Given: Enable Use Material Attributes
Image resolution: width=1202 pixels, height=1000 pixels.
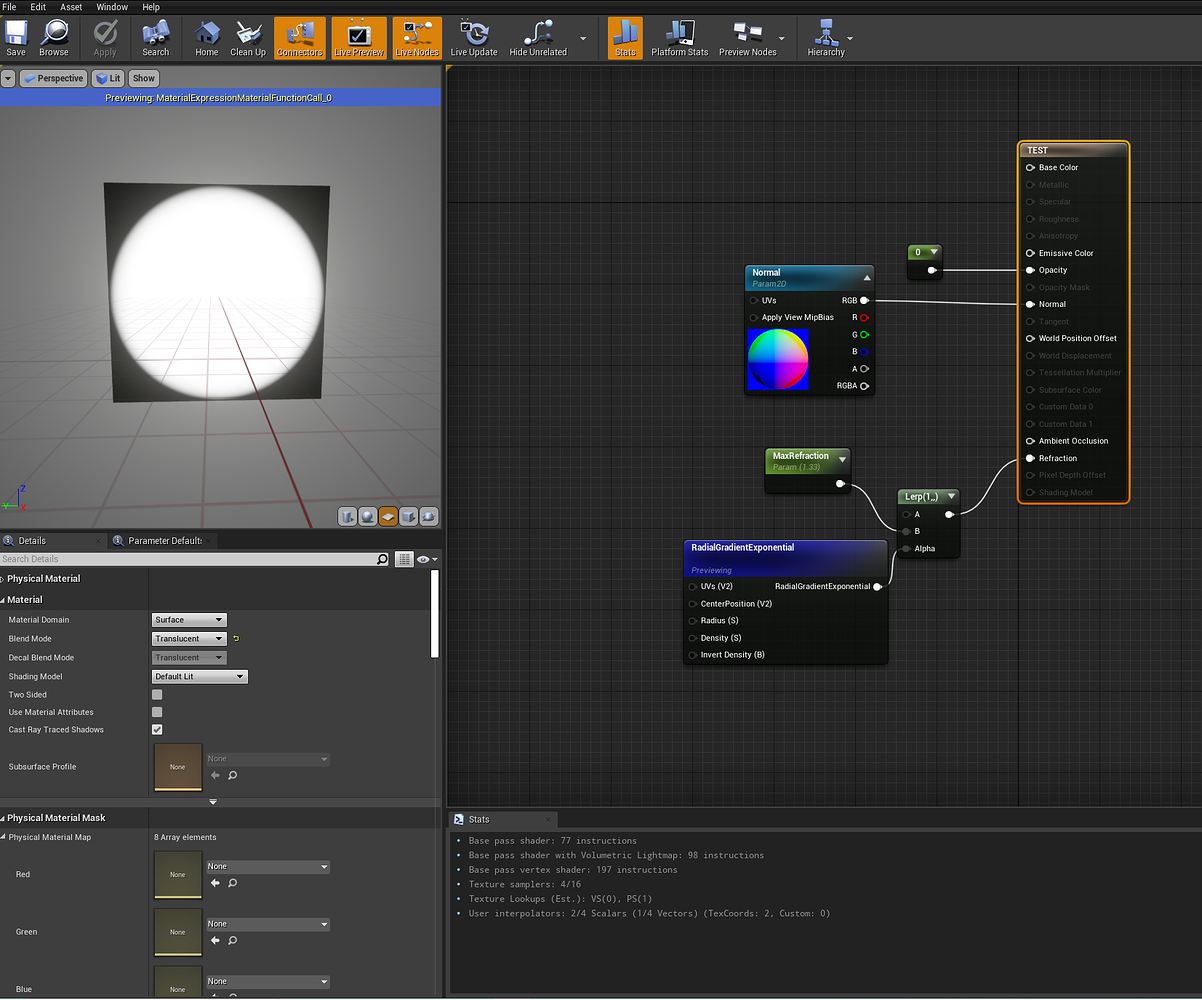Looking at the screenshot, I should click(x=156, y=712).
